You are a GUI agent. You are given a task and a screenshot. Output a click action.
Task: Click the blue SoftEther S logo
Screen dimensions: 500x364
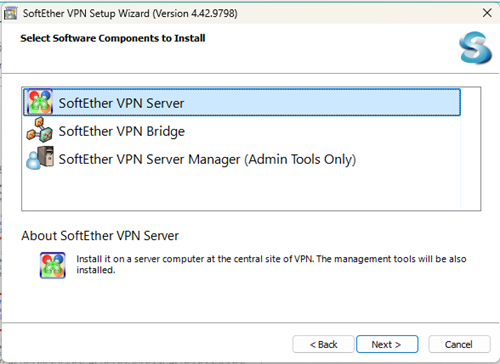[475, 48]
